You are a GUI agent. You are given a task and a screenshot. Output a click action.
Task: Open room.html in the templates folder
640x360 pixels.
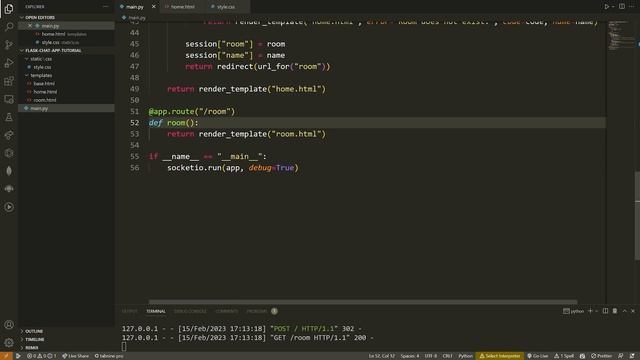point(44,100)
